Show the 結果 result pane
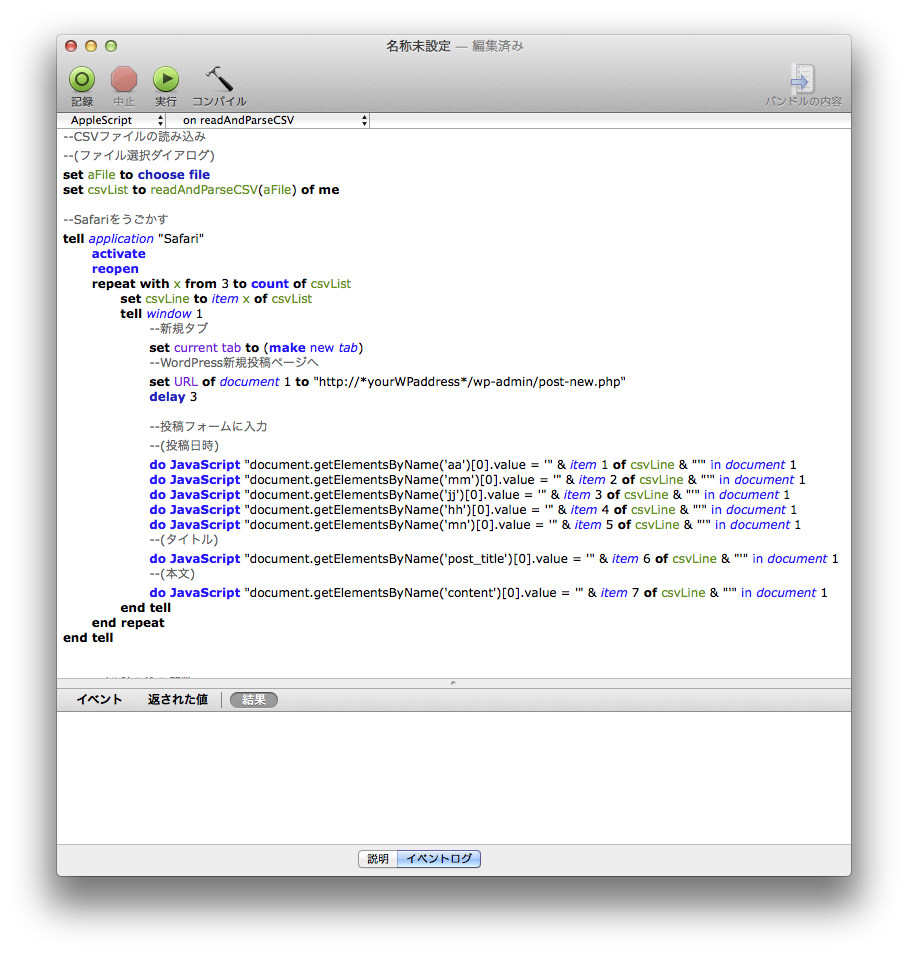Image resolution: width=908 pixels, height=955 pixels. [x=252, y=699]
